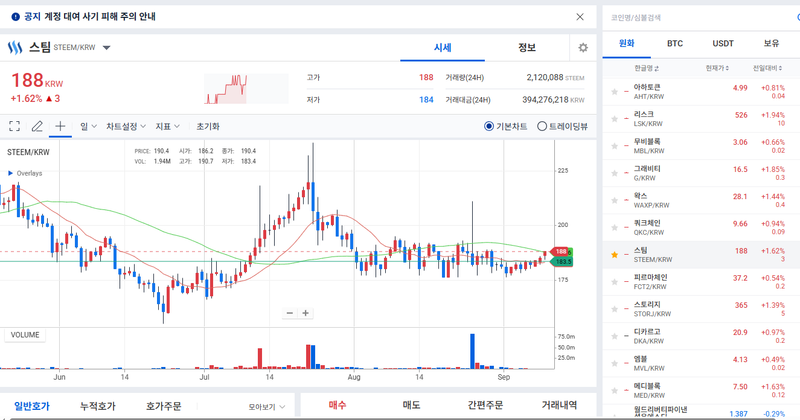Sort list by 현재가 column
This screenshot has height=420, width=800.
click(x=717, y=68)
